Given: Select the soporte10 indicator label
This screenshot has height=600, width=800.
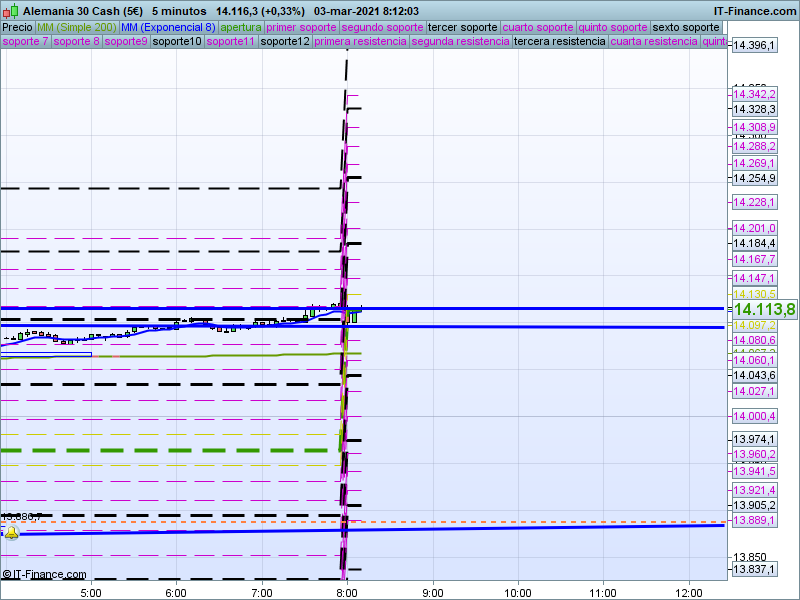Looking at the screenshot, I should pos(178,42).
